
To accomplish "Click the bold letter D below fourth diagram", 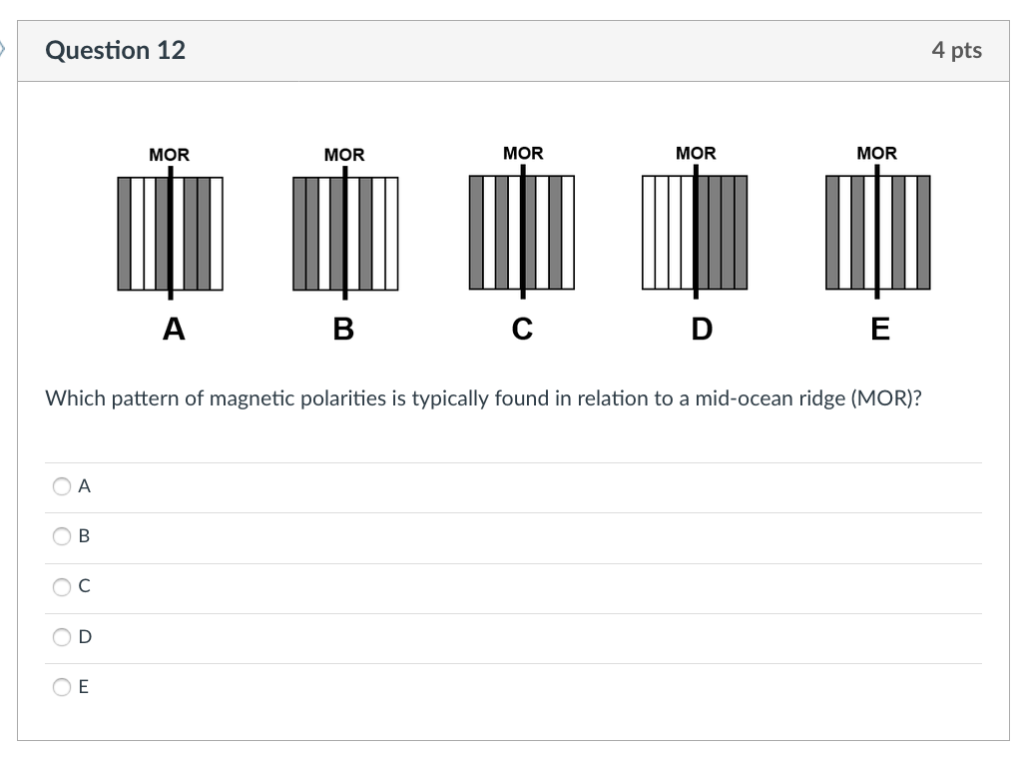I will (x=700, y=327).
